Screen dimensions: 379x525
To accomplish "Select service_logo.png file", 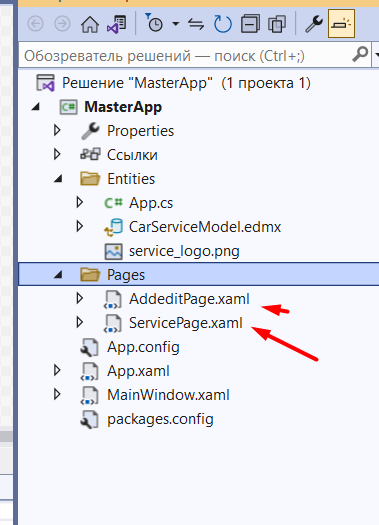I will coord(184,251).
